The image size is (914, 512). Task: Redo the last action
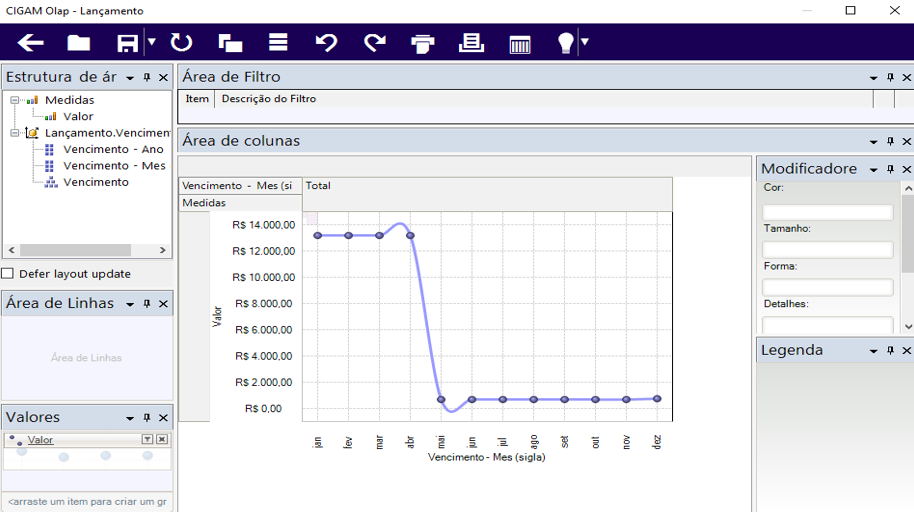point(374,43)
